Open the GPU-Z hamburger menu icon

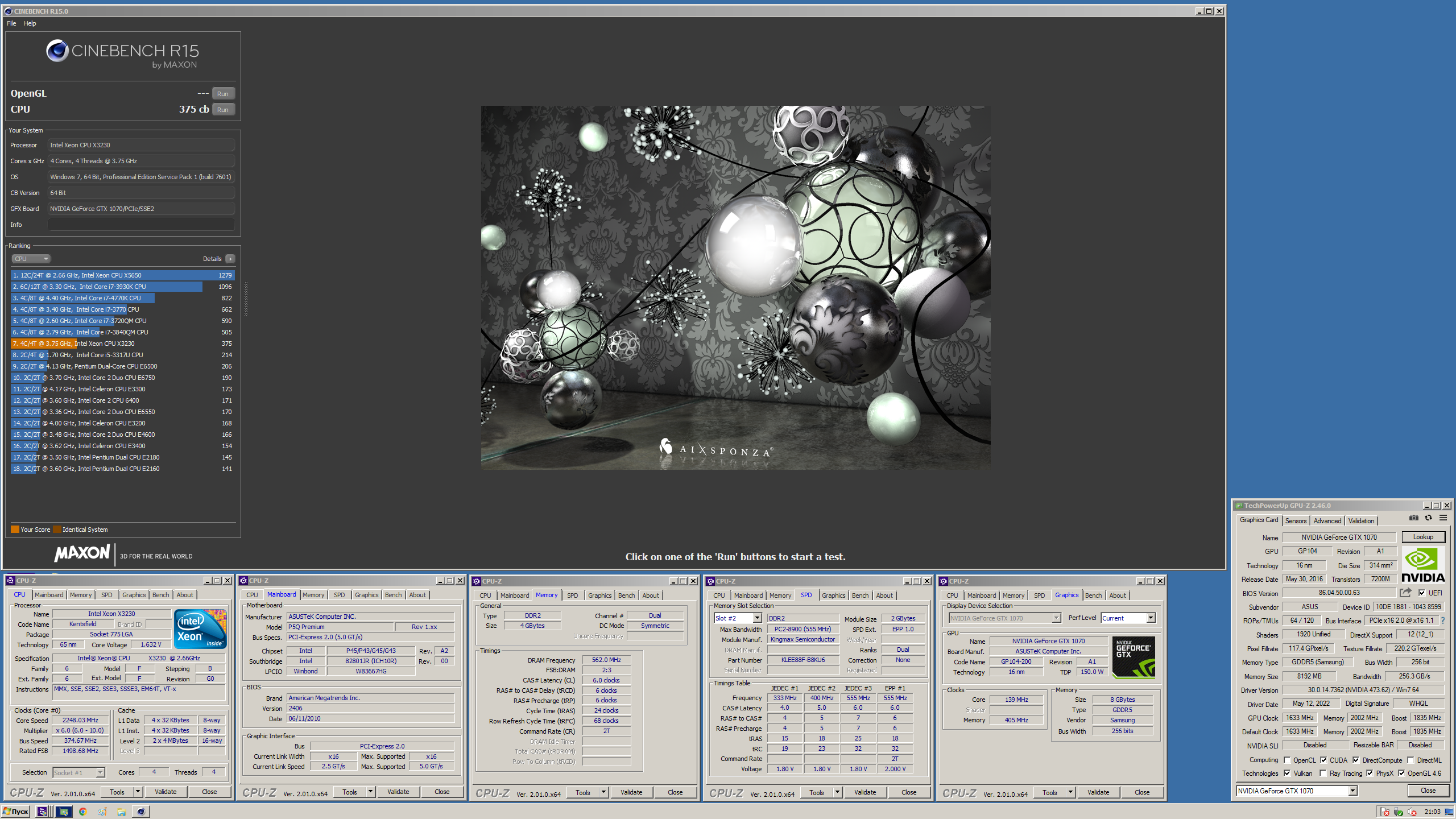point(1443,518)
